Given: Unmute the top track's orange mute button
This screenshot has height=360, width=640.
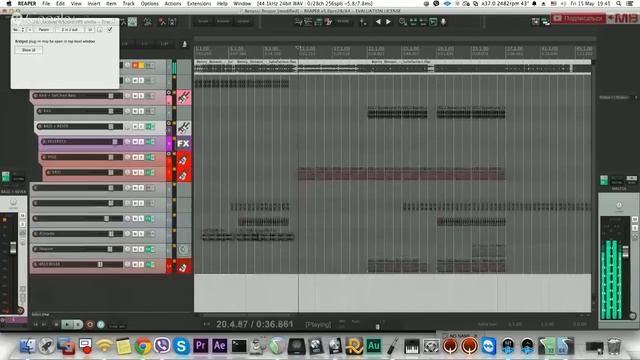Looking at the screenshot, I should pyautogui.click(x=135, y=65).
